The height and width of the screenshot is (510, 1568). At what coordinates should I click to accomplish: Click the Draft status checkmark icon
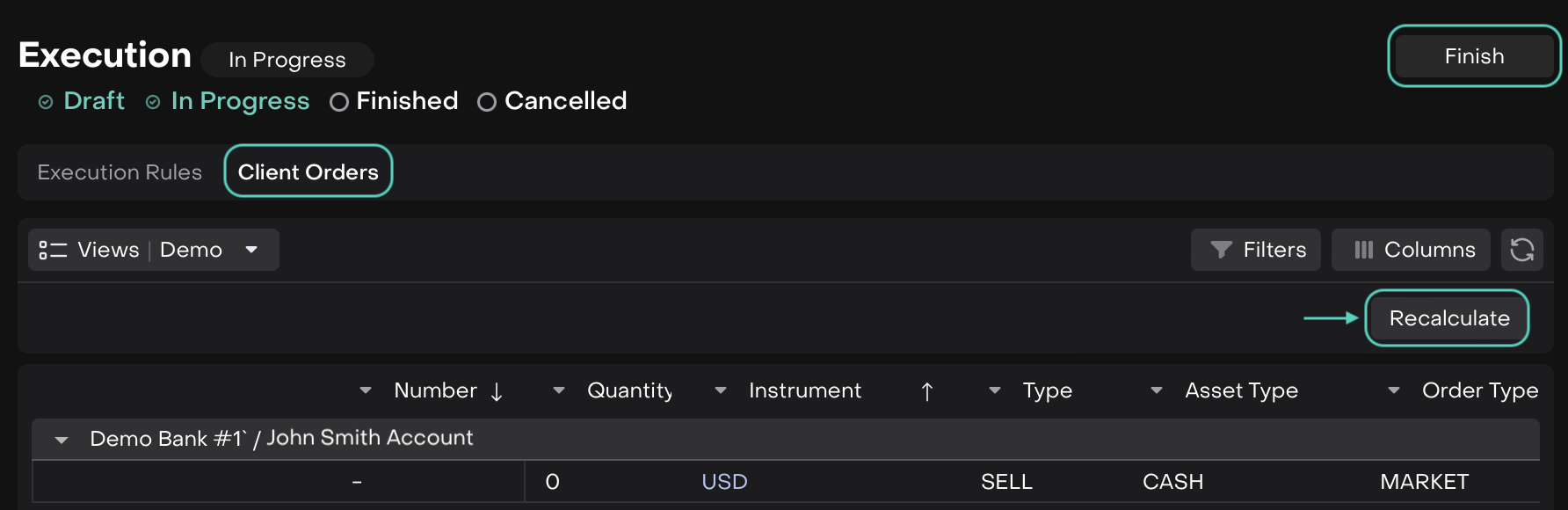[46, 102]
